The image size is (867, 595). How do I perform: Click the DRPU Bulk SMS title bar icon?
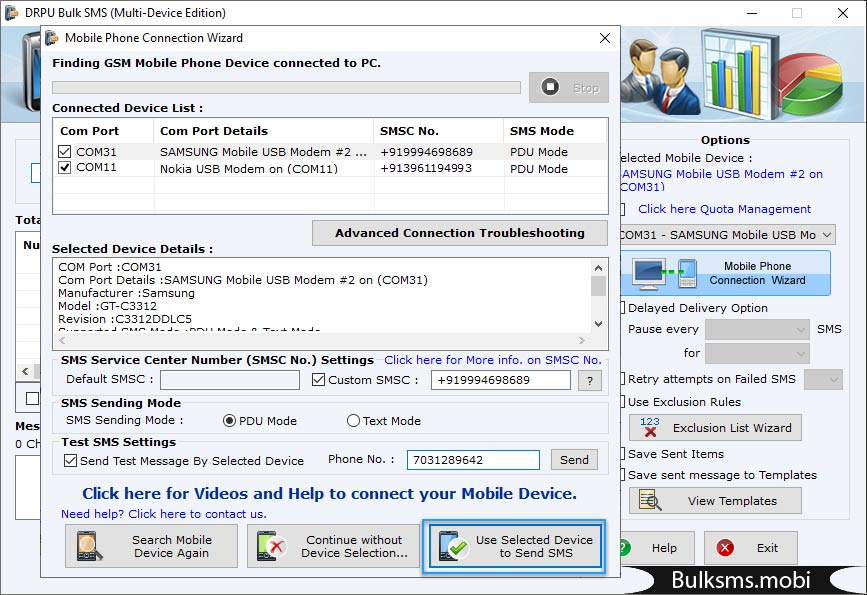coord(11,12)
